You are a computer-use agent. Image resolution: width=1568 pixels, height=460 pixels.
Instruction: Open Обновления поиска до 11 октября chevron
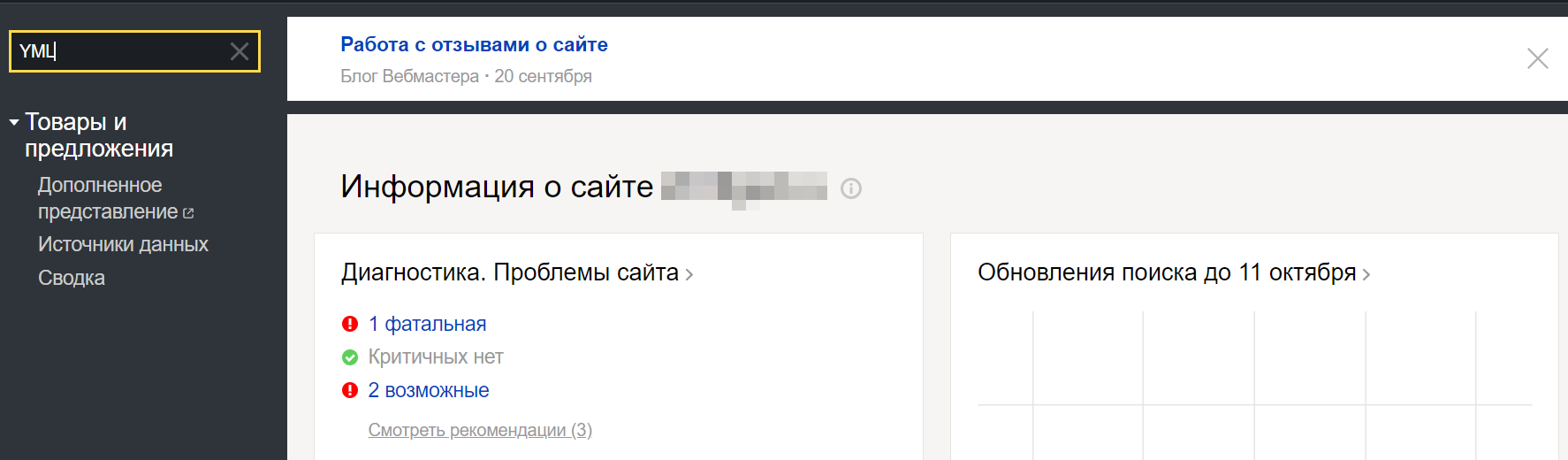(x=1366, y=275)
